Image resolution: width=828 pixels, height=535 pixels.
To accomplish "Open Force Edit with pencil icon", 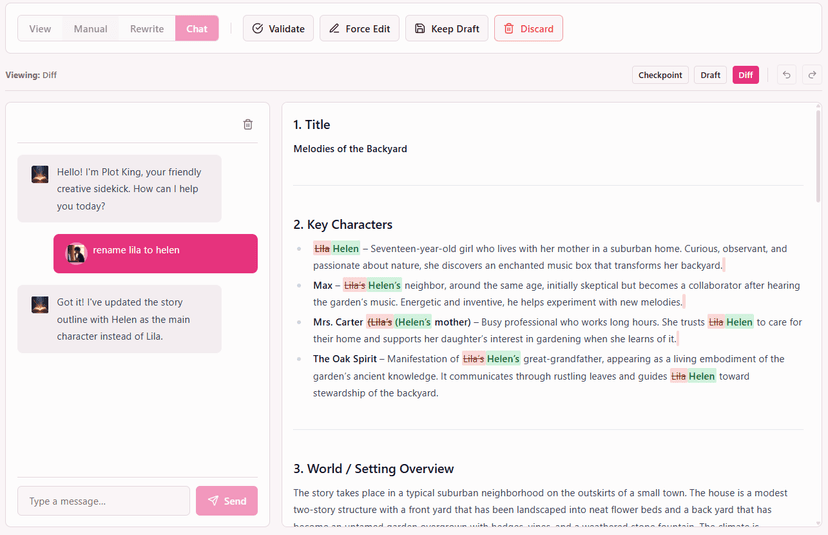I will click(360, 29).
